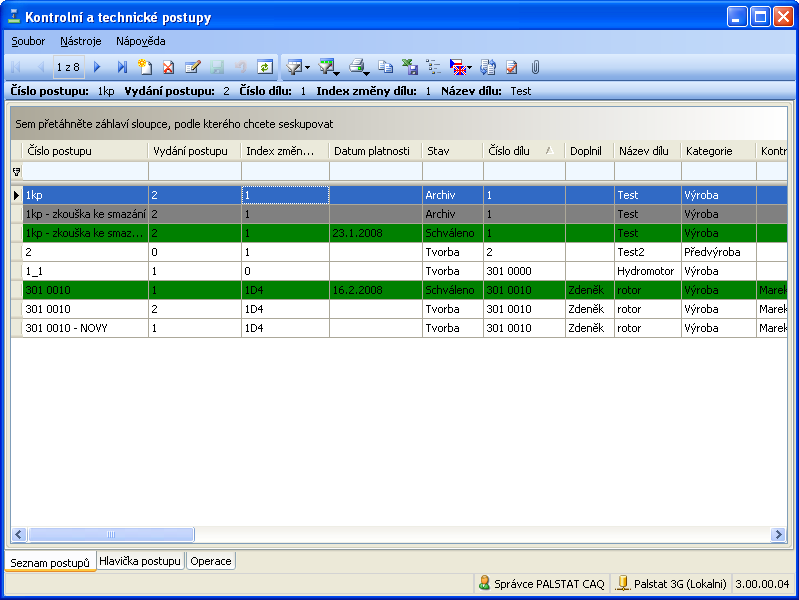Viewport: 799px width, 600px height.
Task: Select gray row '1kp - zkouška ke smazání'
Action: tap(399, 214)
